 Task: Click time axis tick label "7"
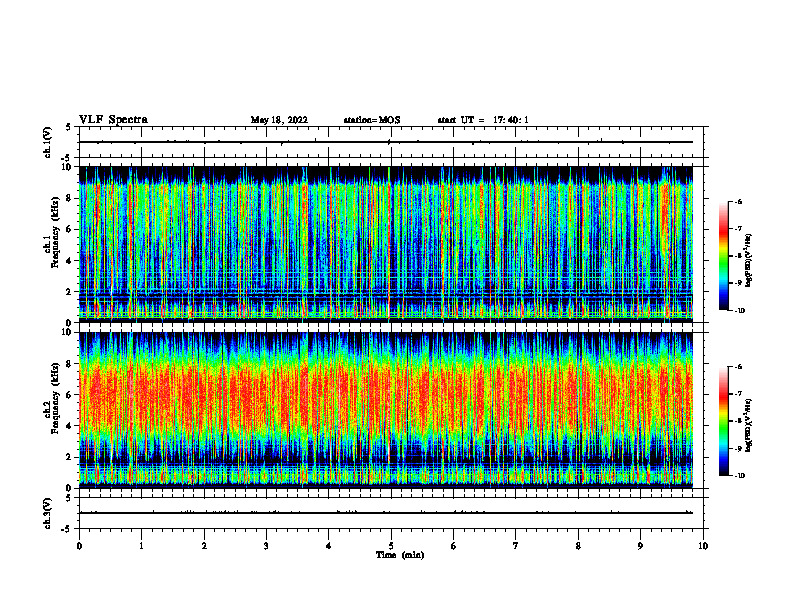(516, 546)
